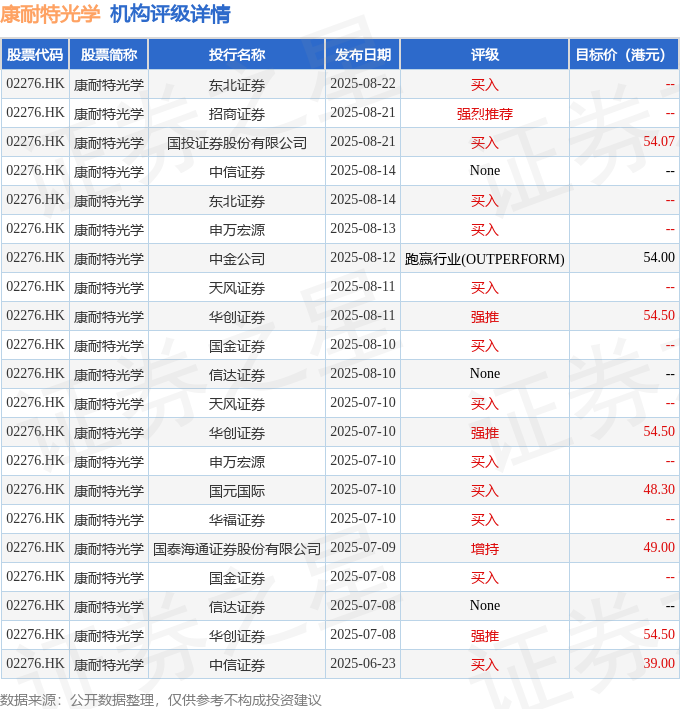Select the 机构评级详情 heading
Viewport: 680px width, 709px height.
tap(170, 14)
